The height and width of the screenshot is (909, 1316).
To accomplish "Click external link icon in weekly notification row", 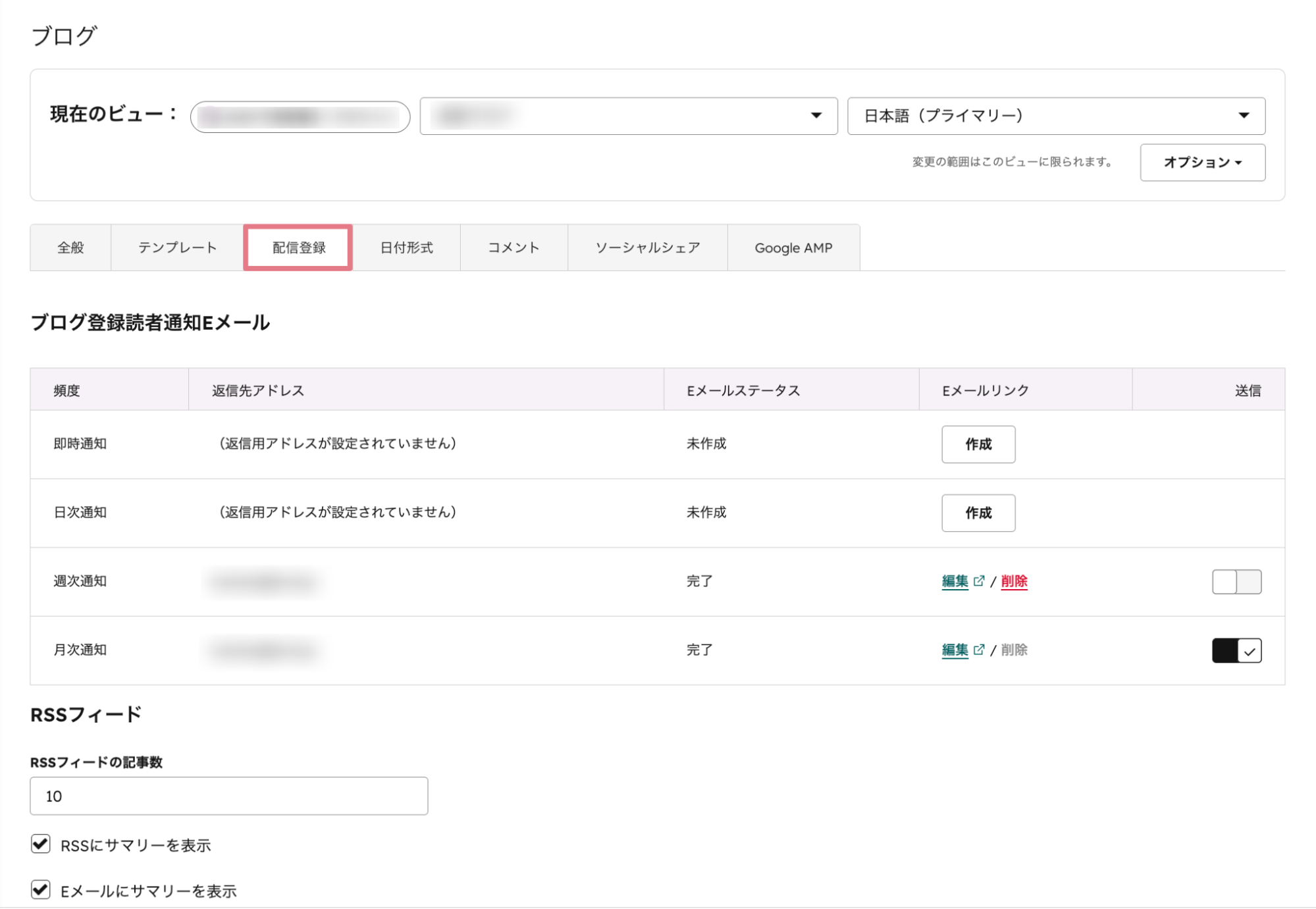I will pyautogui.click(x=979, y=581).
